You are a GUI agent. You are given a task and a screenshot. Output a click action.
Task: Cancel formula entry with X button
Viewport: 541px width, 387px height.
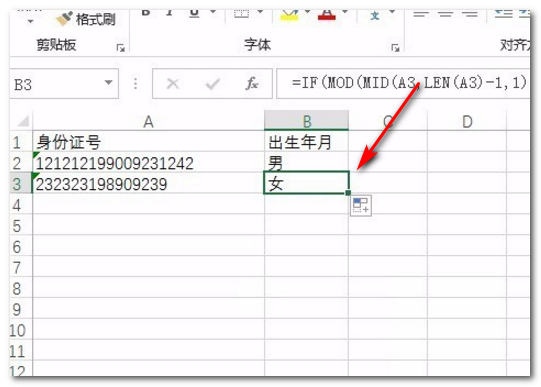[x=173, y=83]
